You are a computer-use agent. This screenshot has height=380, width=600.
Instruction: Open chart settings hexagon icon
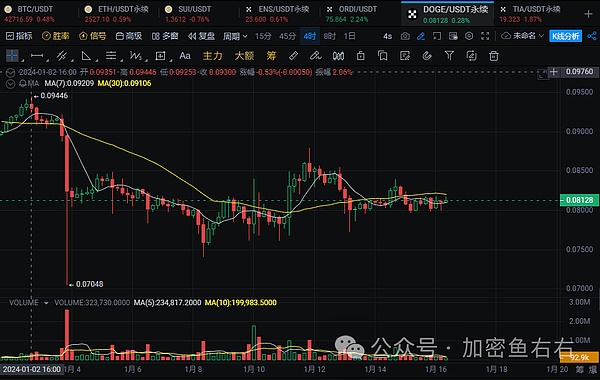[469, 36]
